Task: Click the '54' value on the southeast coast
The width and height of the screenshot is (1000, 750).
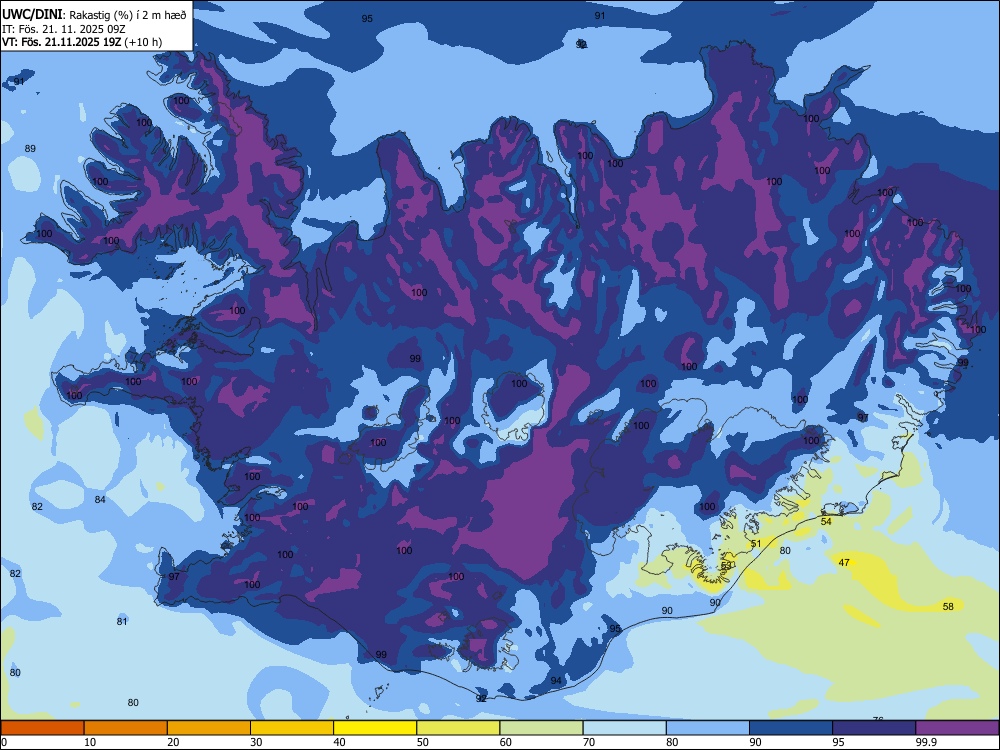Action: coord(826,521)
